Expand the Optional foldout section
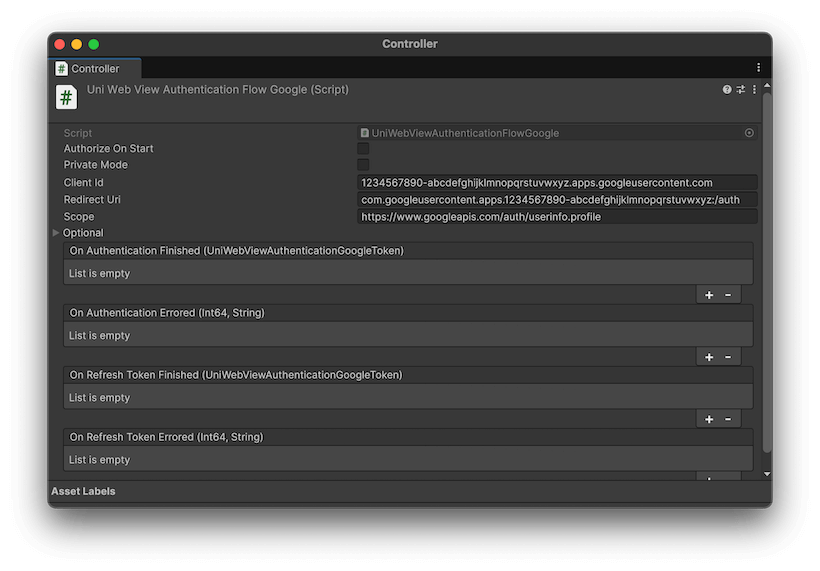The image size is (820, 571). click(56, 233)
